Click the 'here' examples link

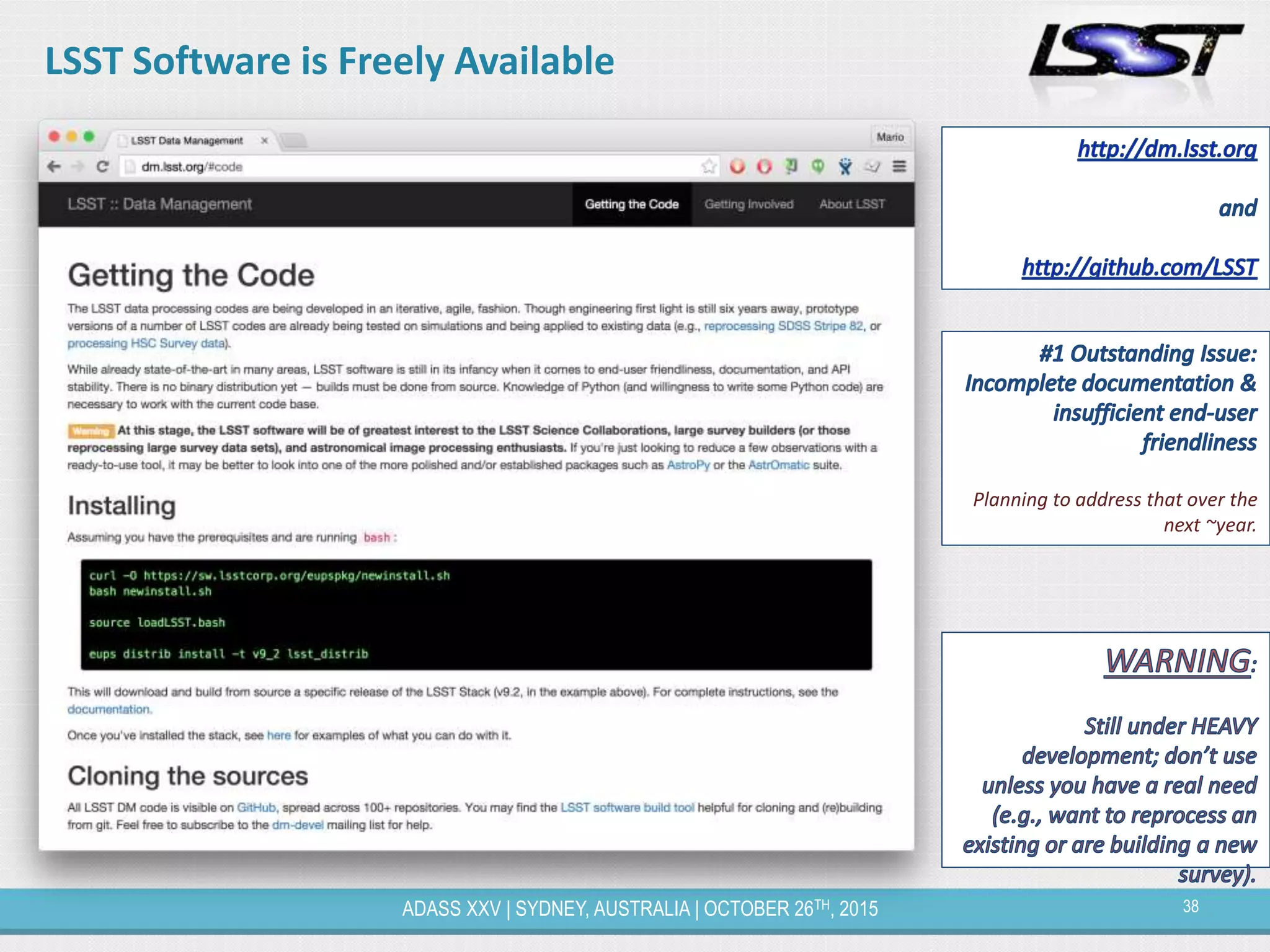pyautogui.click(x=278, y=735)
